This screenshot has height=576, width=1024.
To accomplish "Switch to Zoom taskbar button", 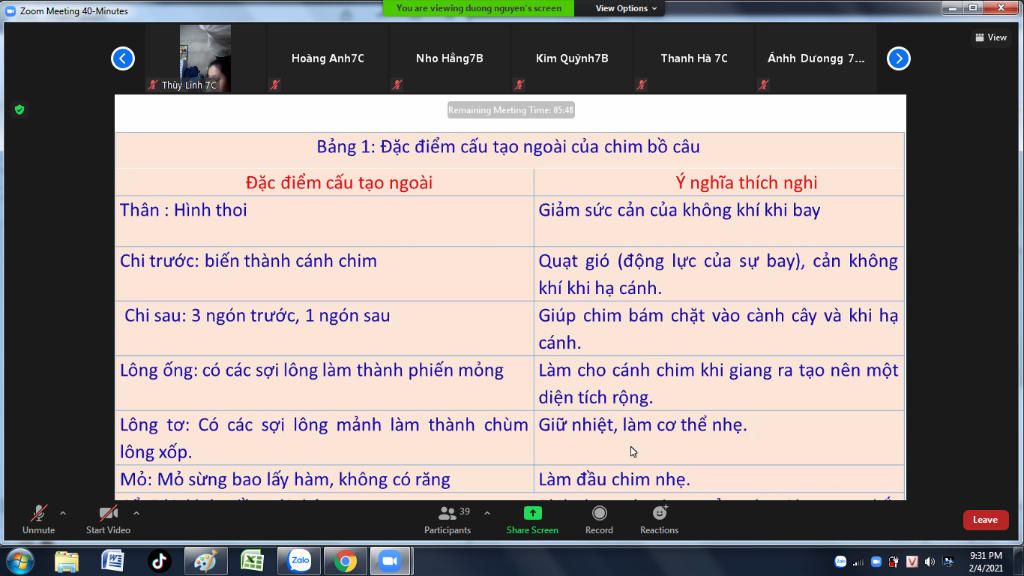I will coord(391,561).
